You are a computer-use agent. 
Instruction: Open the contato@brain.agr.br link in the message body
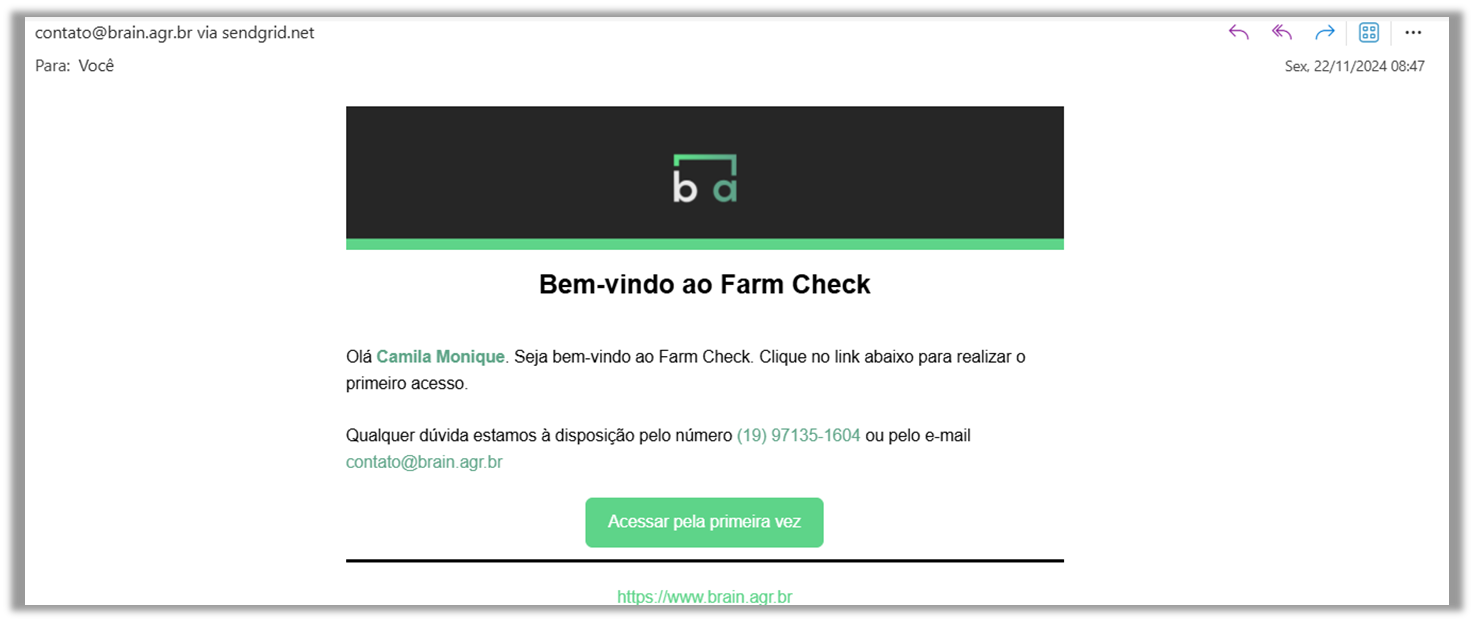pos(424,462)
